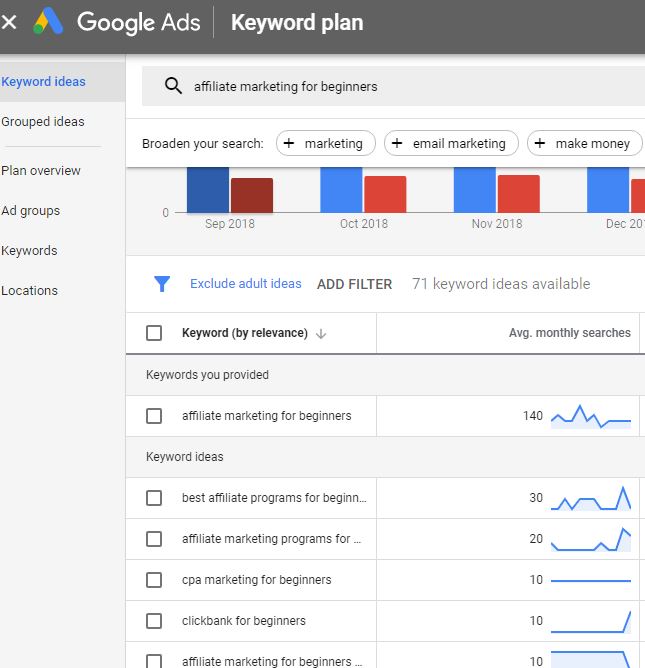Screen dimensions: 645x668
Task: Select the keyword text clickbank for beginners
Action: (244, 621)
